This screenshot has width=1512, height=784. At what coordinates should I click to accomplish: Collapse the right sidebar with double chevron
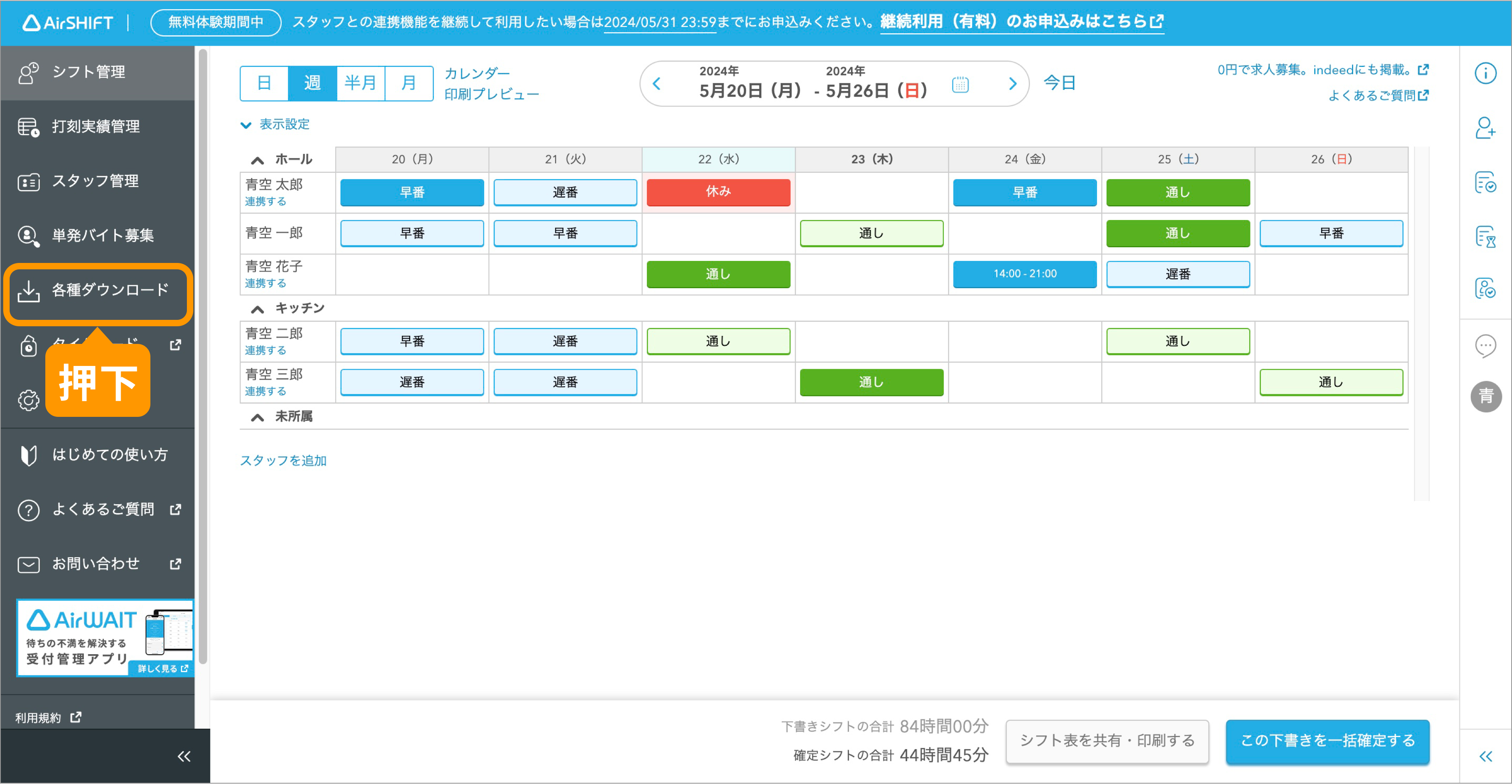click(x=1485, y=756)
